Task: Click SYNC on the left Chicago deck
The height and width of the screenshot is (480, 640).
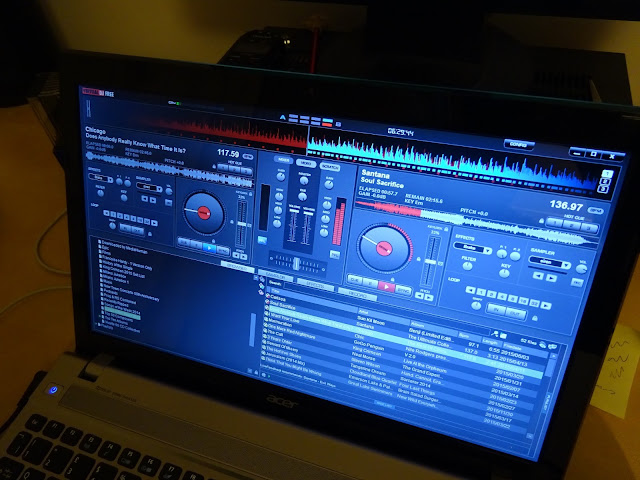Action: [x=223, y=249]
